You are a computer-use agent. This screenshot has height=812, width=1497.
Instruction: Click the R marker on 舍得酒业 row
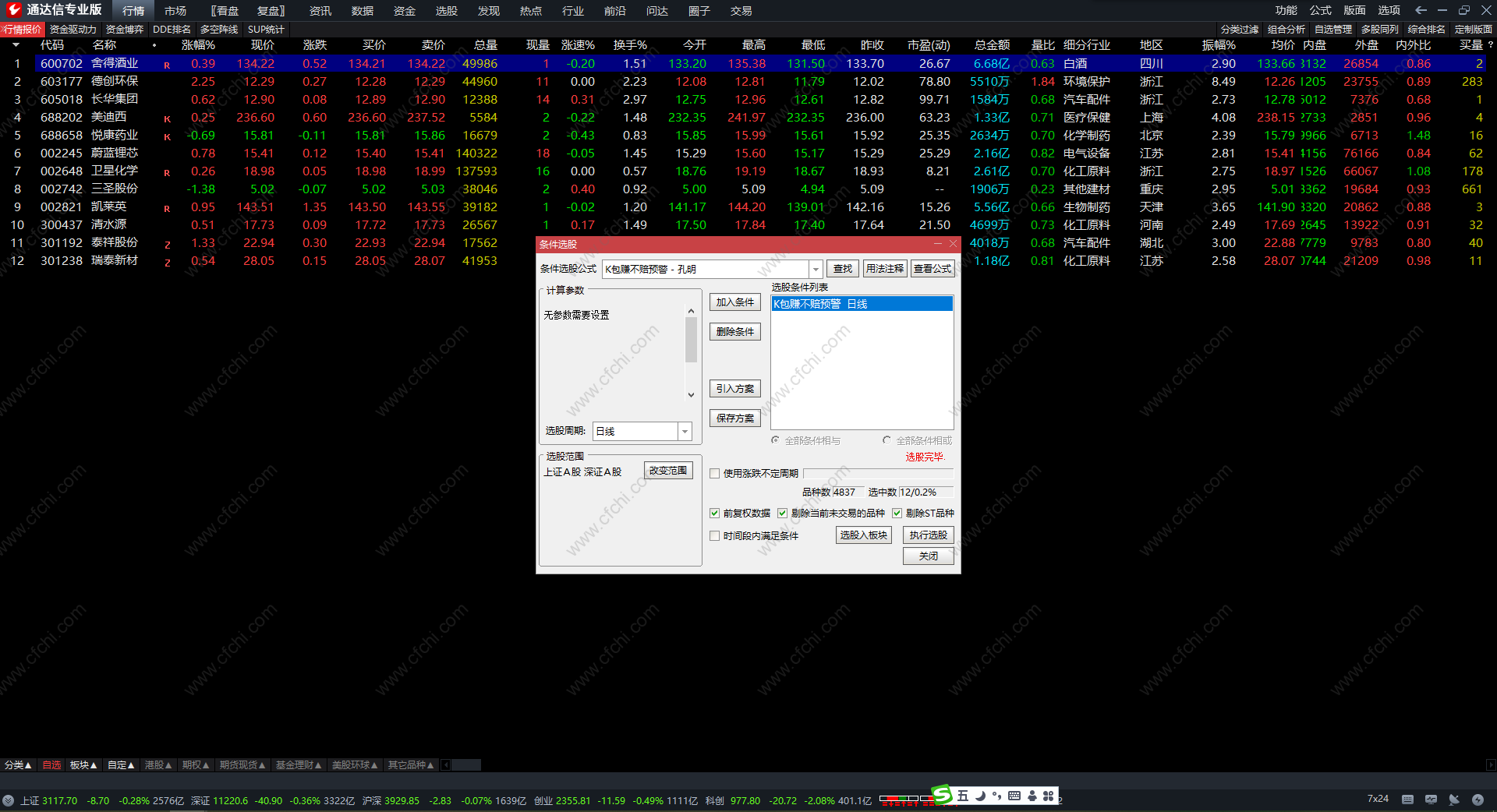pos(167,65)
